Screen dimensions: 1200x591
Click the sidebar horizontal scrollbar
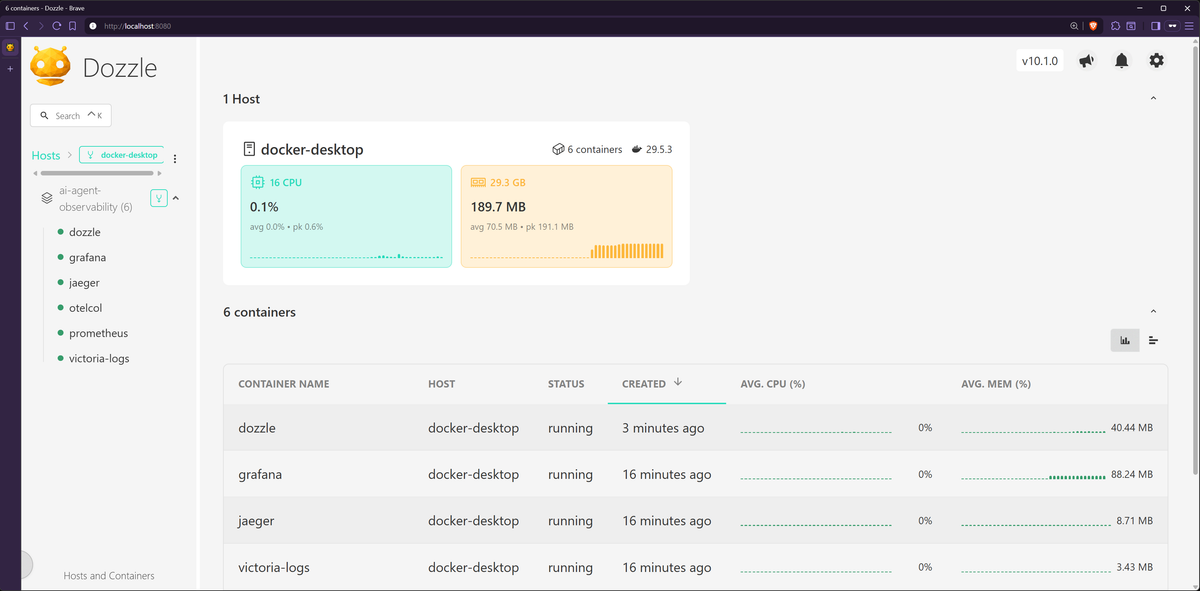click(x=99, y=173)
